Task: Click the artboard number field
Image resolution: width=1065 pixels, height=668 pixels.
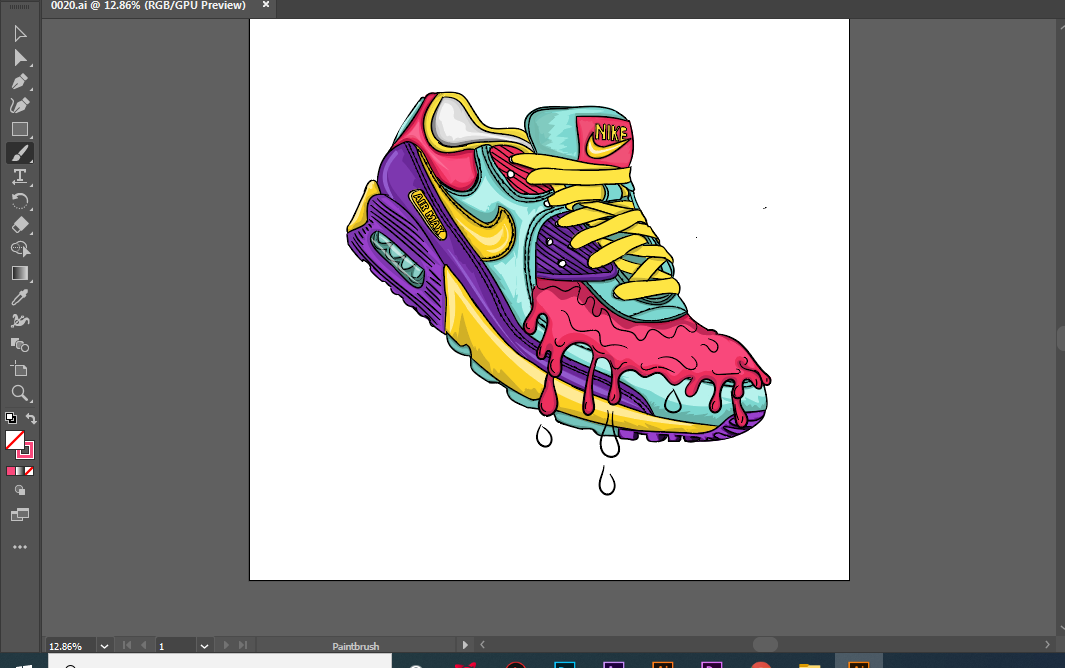Action: 175,646
